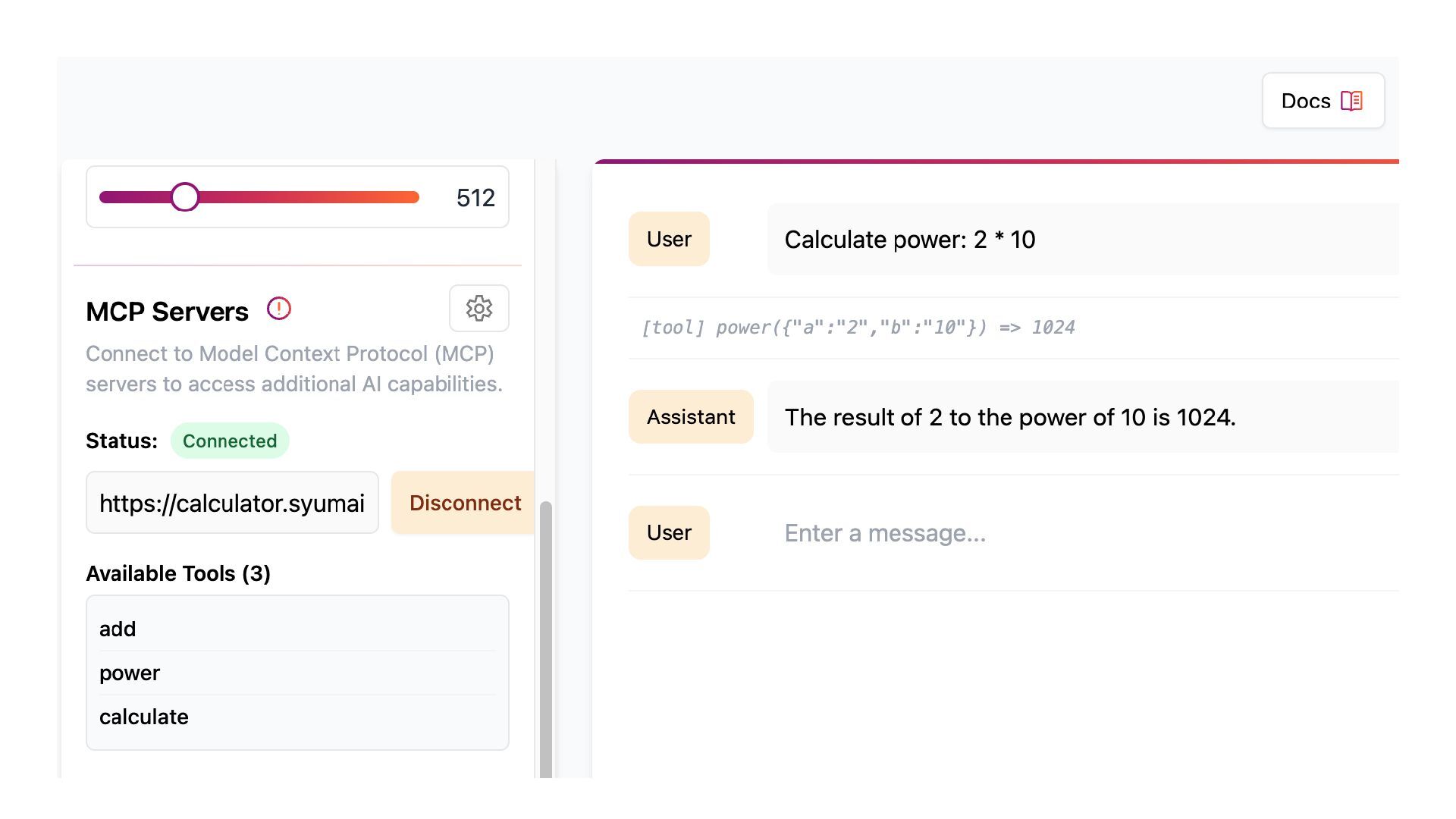Viewport: 1456px width, 819px height.
Task: Select the power tool entry
Action: (130, 673)
